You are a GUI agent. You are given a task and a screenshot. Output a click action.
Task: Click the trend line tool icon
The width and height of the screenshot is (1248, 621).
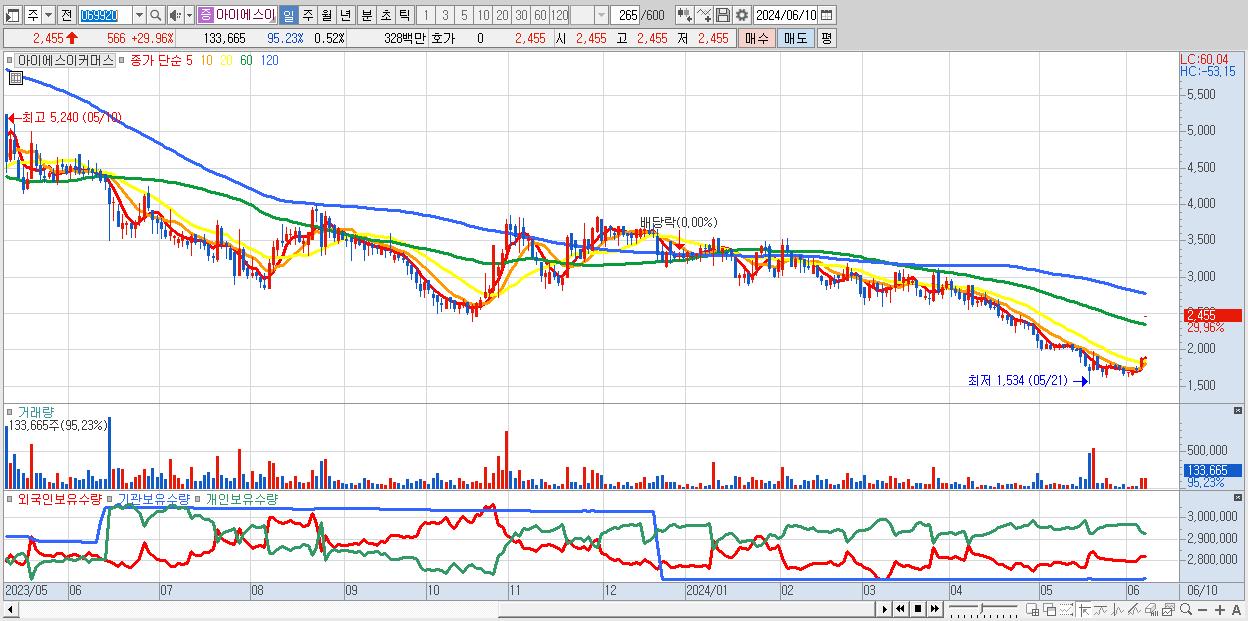(1101, 609)
